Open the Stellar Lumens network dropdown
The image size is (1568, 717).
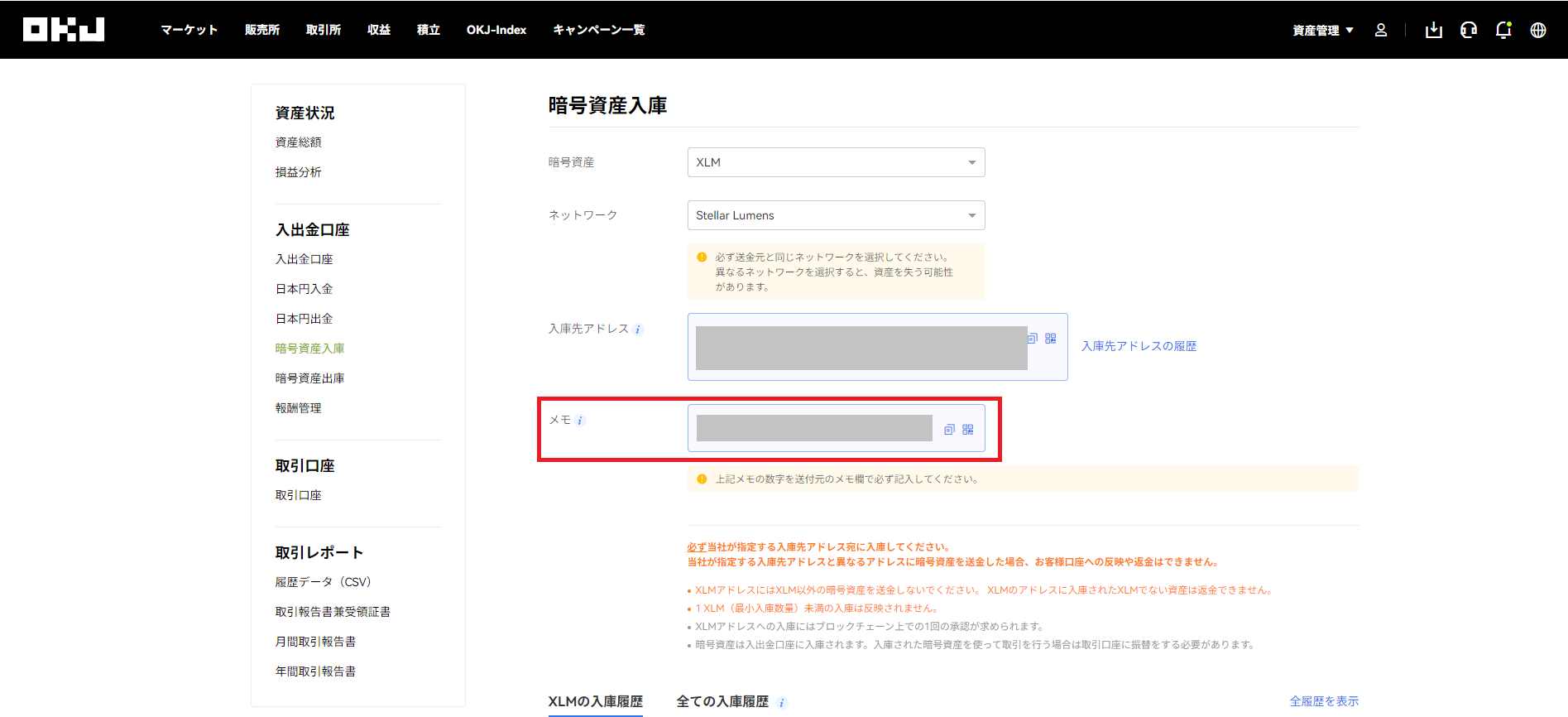(837, 215)
